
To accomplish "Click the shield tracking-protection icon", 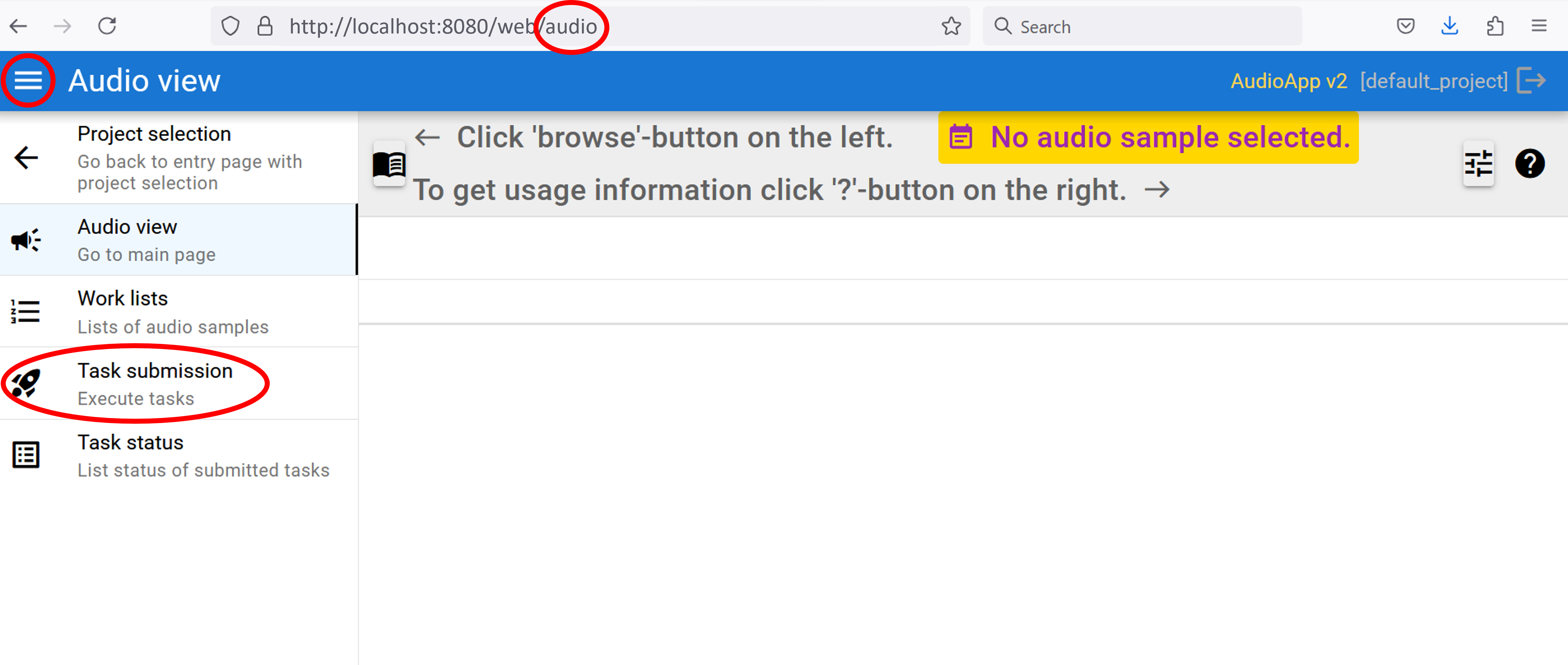I will (x=230, y=26).
